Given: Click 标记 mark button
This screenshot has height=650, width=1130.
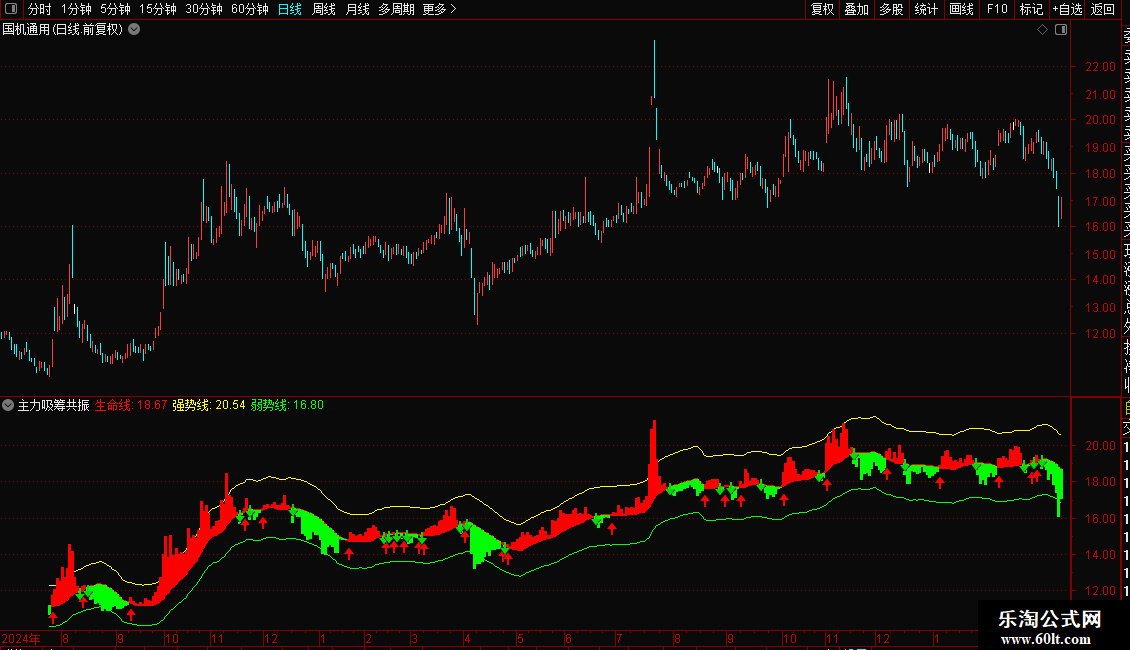Looking at the screenshot, I should [1031, 9].
